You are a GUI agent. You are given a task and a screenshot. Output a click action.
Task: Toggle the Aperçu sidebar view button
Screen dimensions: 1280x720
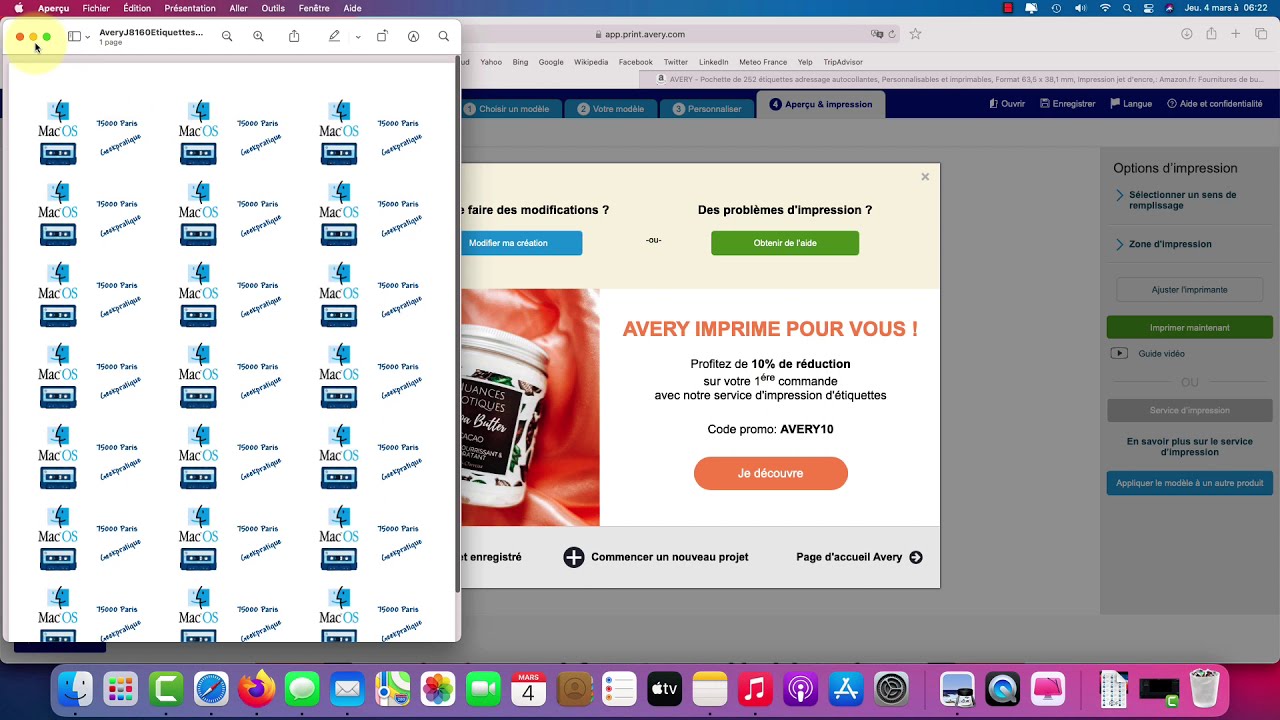[x=74, y=36]
